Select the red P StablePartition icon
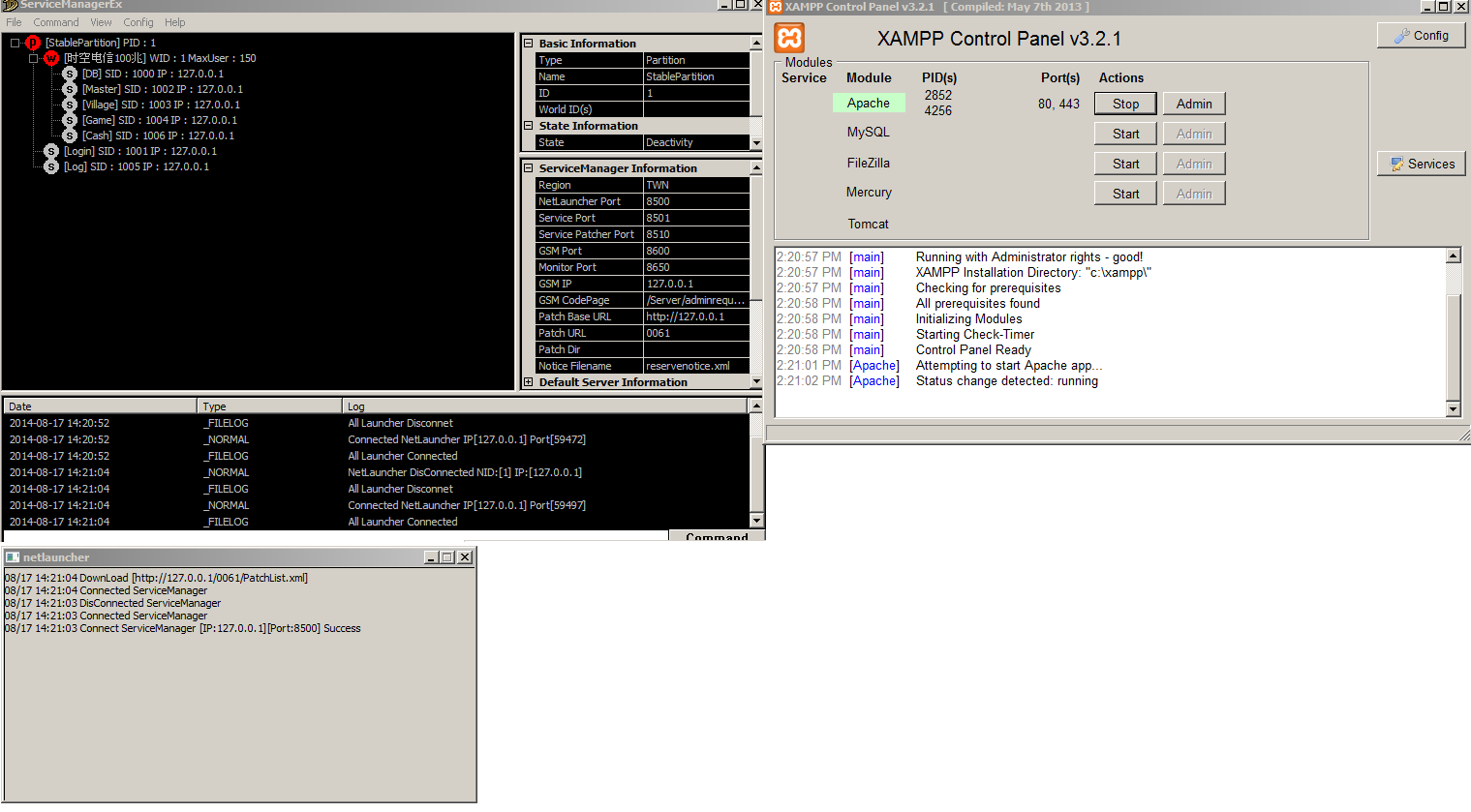The height and width of the screenshot is (812, 1471). coord(33,43)
